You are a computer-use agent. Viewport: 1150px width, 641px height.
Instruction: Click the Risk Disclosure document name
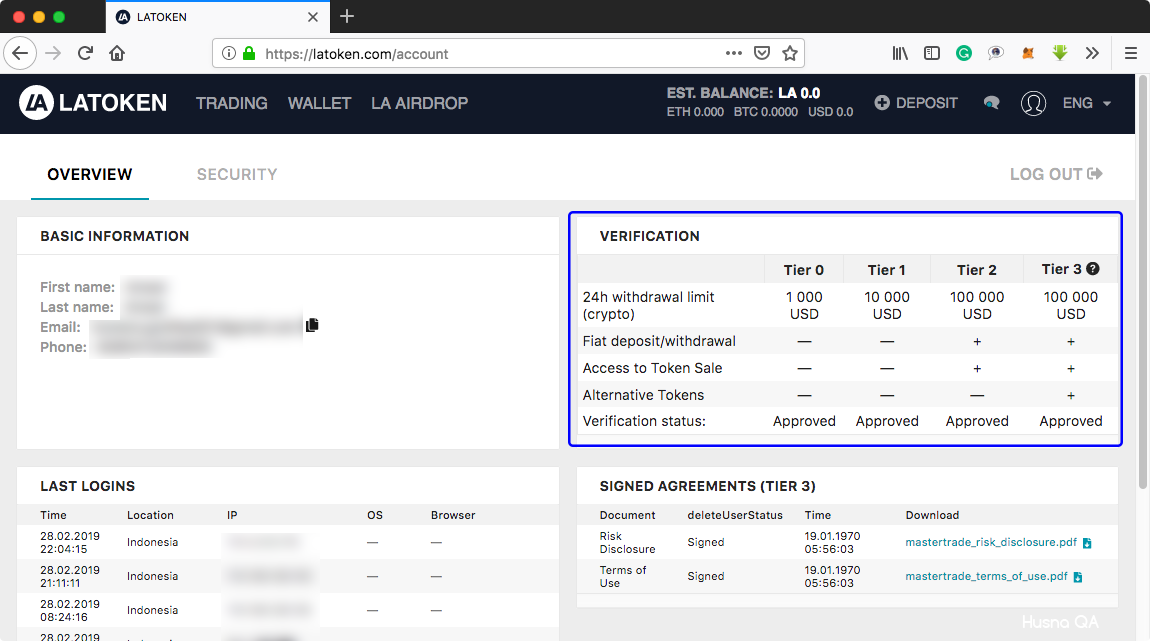tap(628, 543)
